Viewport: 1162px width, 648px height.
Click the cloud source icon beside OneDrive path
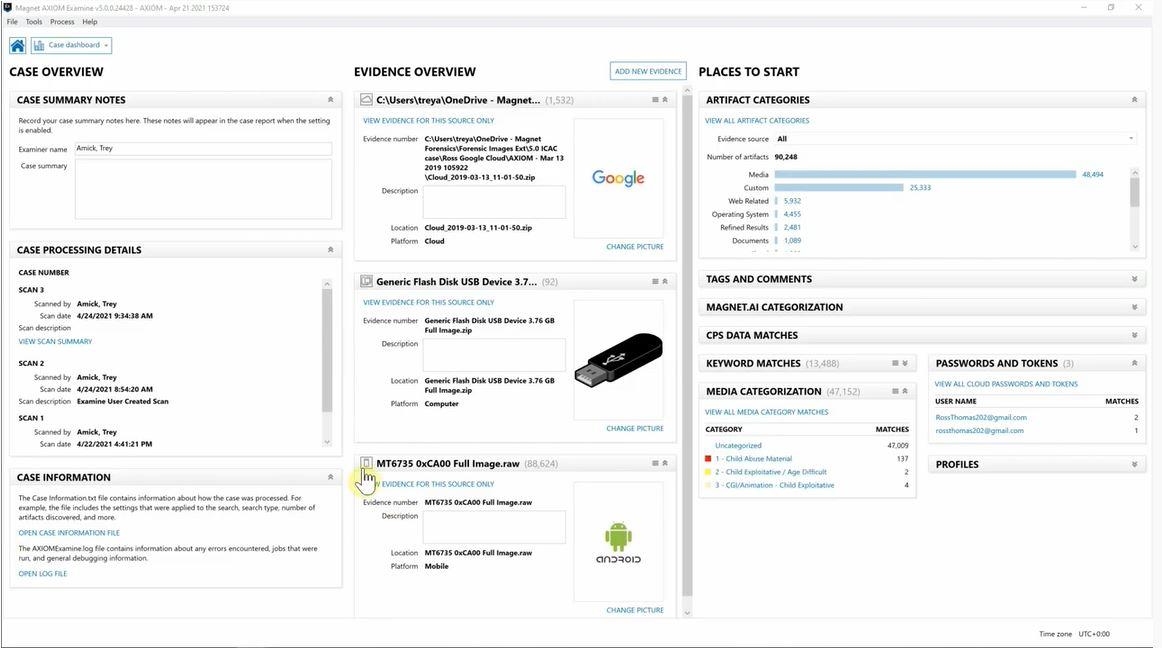(x=366, y=99)
